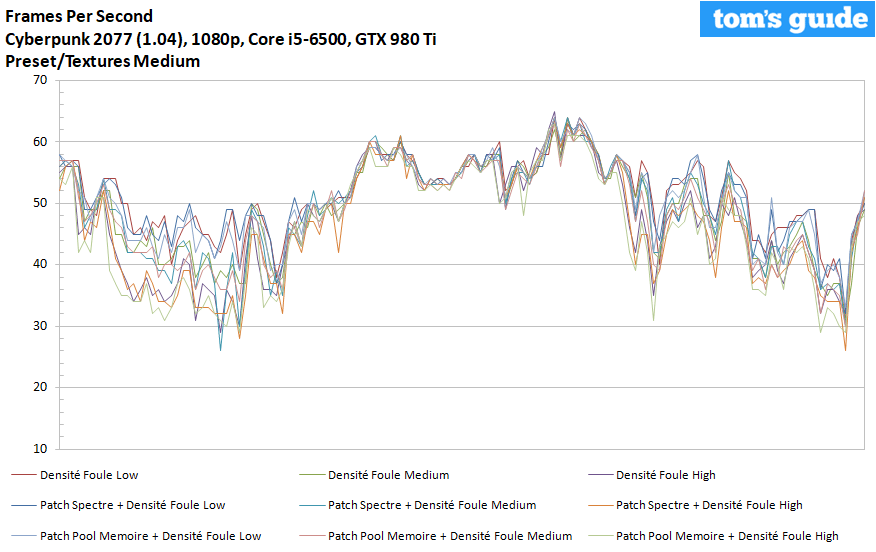Click the orange swatch for Patch Spectre High
The width and height of the screenshot is (876, 552).
pos(600,505)
